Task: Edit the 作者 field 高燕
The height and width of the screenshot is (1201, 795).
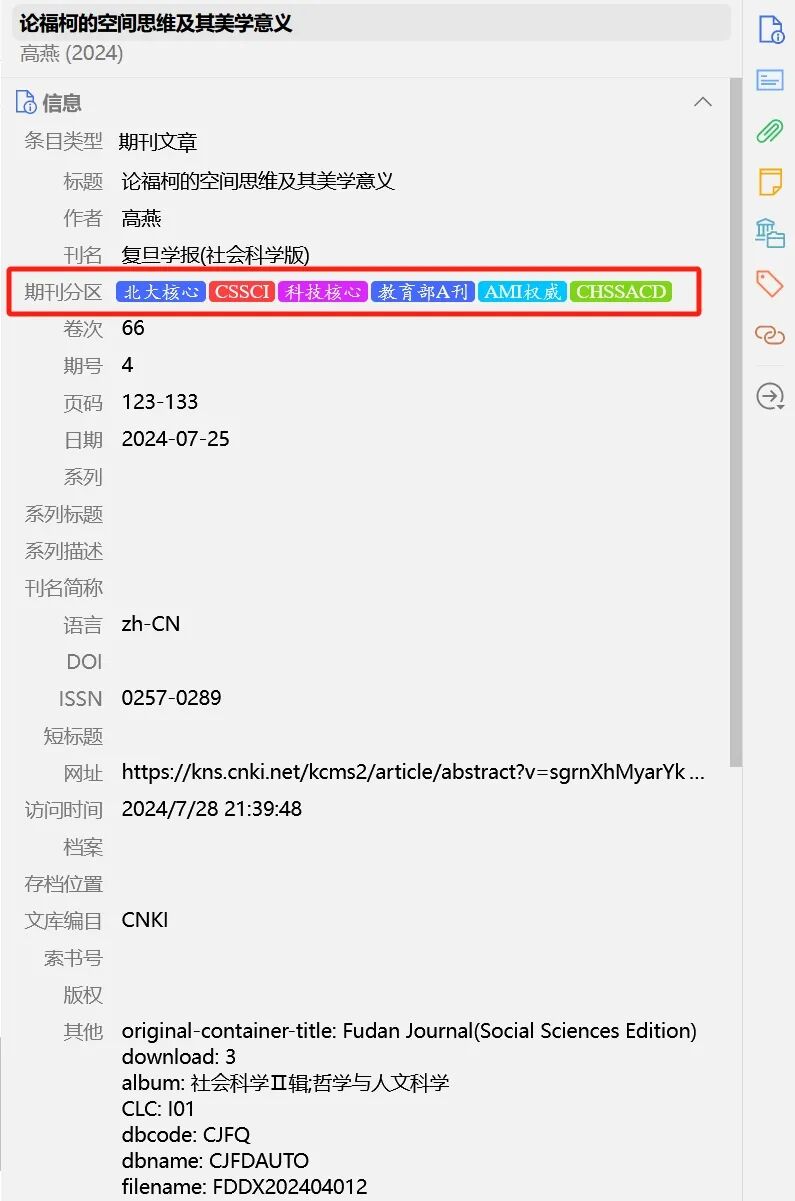Action: coord(141,218)
